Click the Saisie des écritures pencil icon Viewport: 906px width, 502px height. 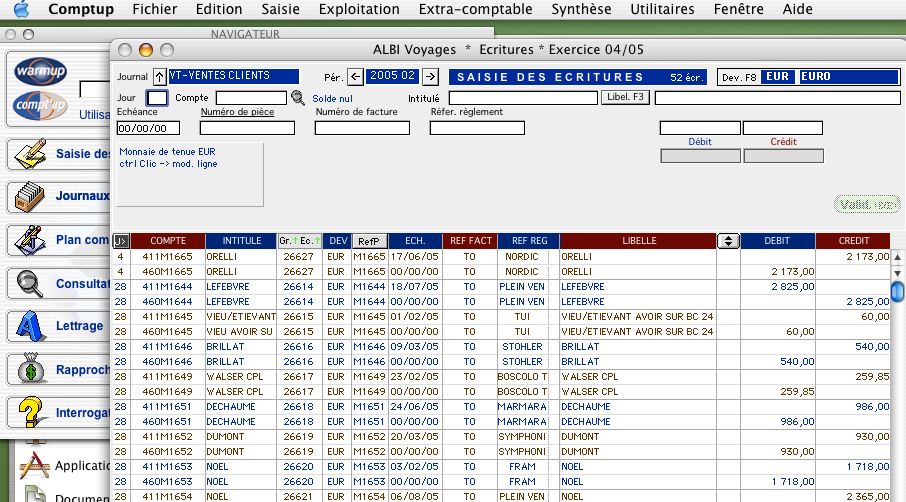31,154
